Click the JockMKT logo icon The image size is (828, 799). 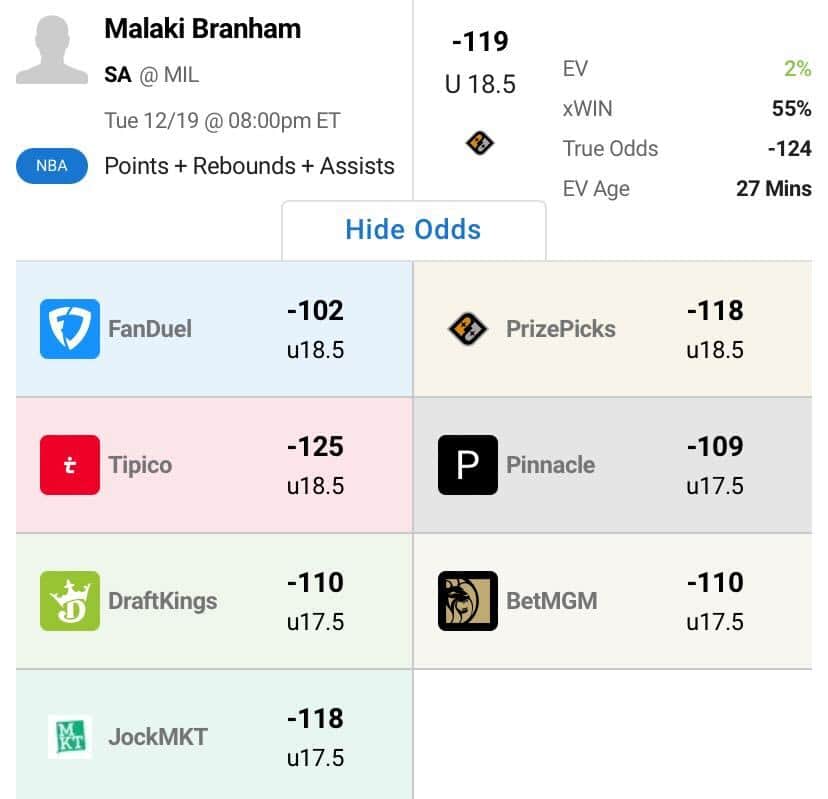click(70, 737)
